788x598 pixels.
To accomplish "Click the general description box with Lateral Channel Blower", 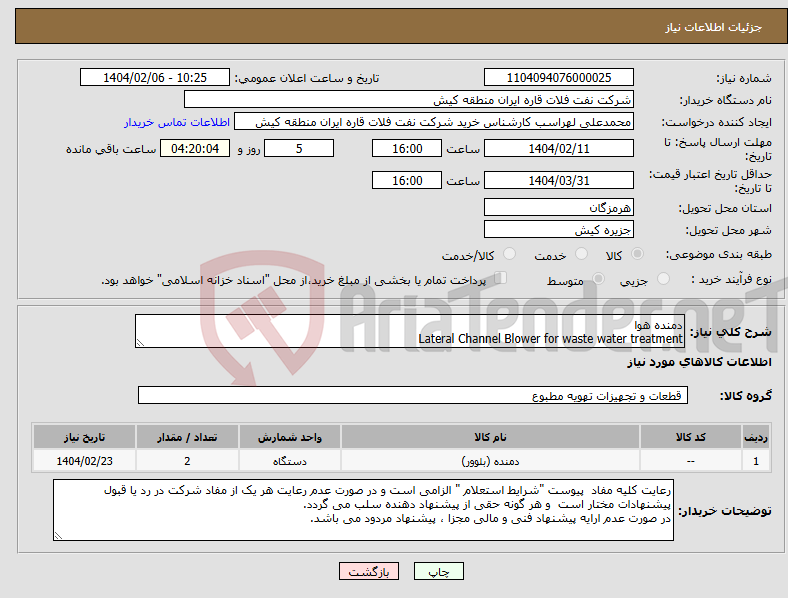I will [x=410, y=331].
